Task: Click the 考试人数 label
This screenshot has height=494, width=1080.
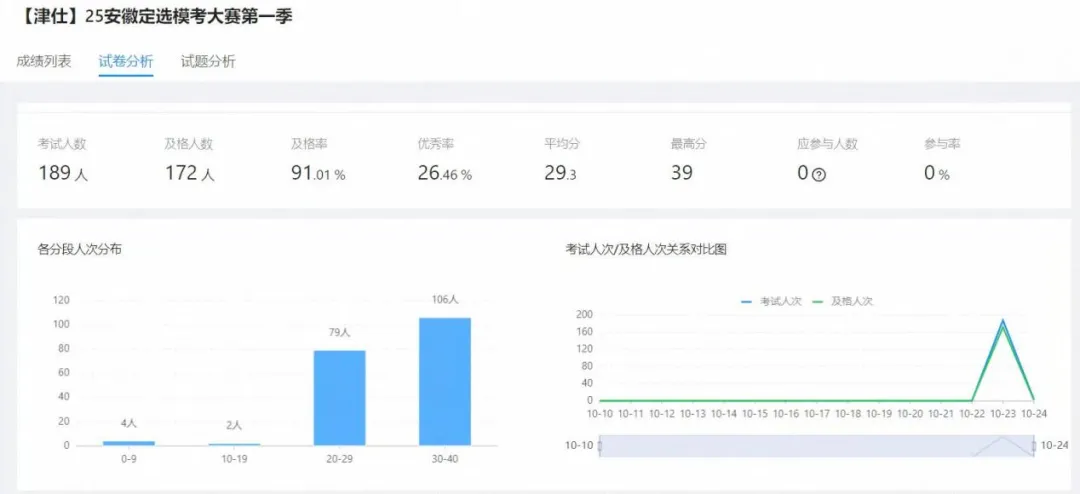Action: tap(63, 144)
